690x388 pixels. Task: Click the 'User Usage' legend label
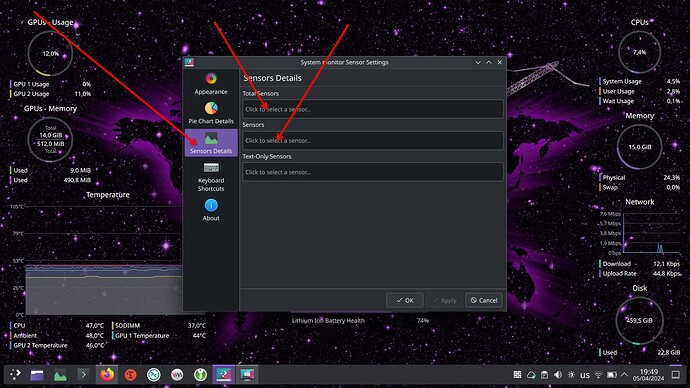618,92
